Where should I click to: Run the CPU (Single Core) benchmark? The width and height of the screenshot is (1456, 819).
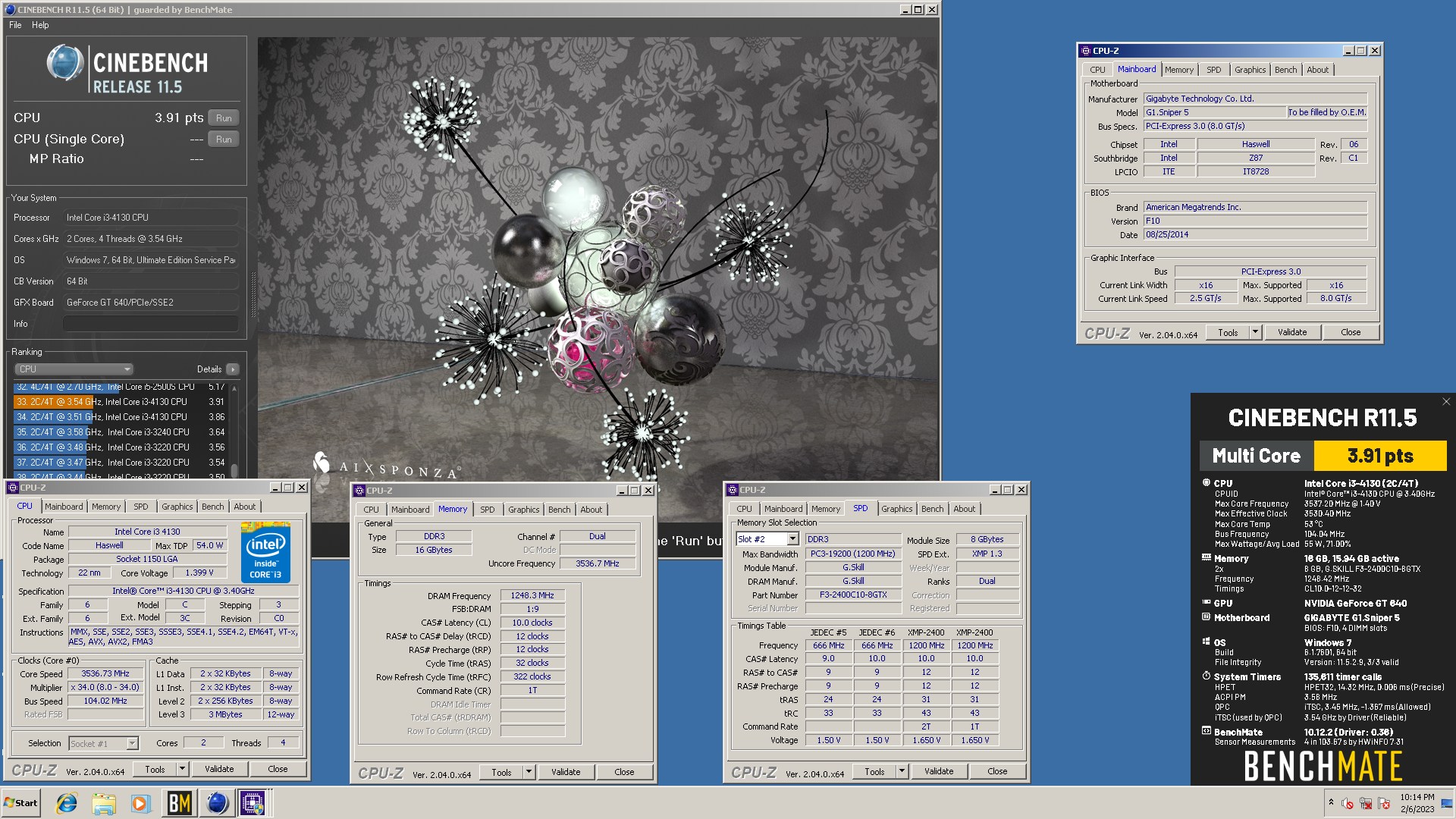tap(224, 139)
